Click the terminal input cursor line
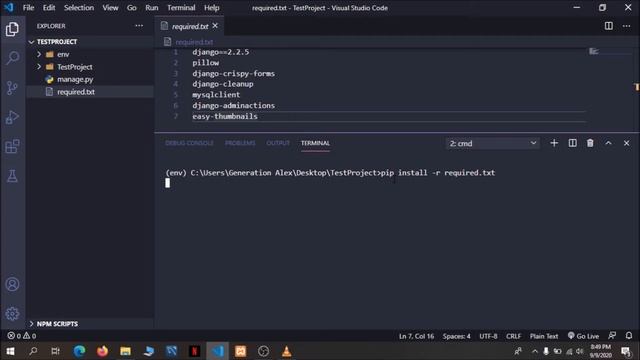Screen dimensions: 640x360 coord(167,183)
